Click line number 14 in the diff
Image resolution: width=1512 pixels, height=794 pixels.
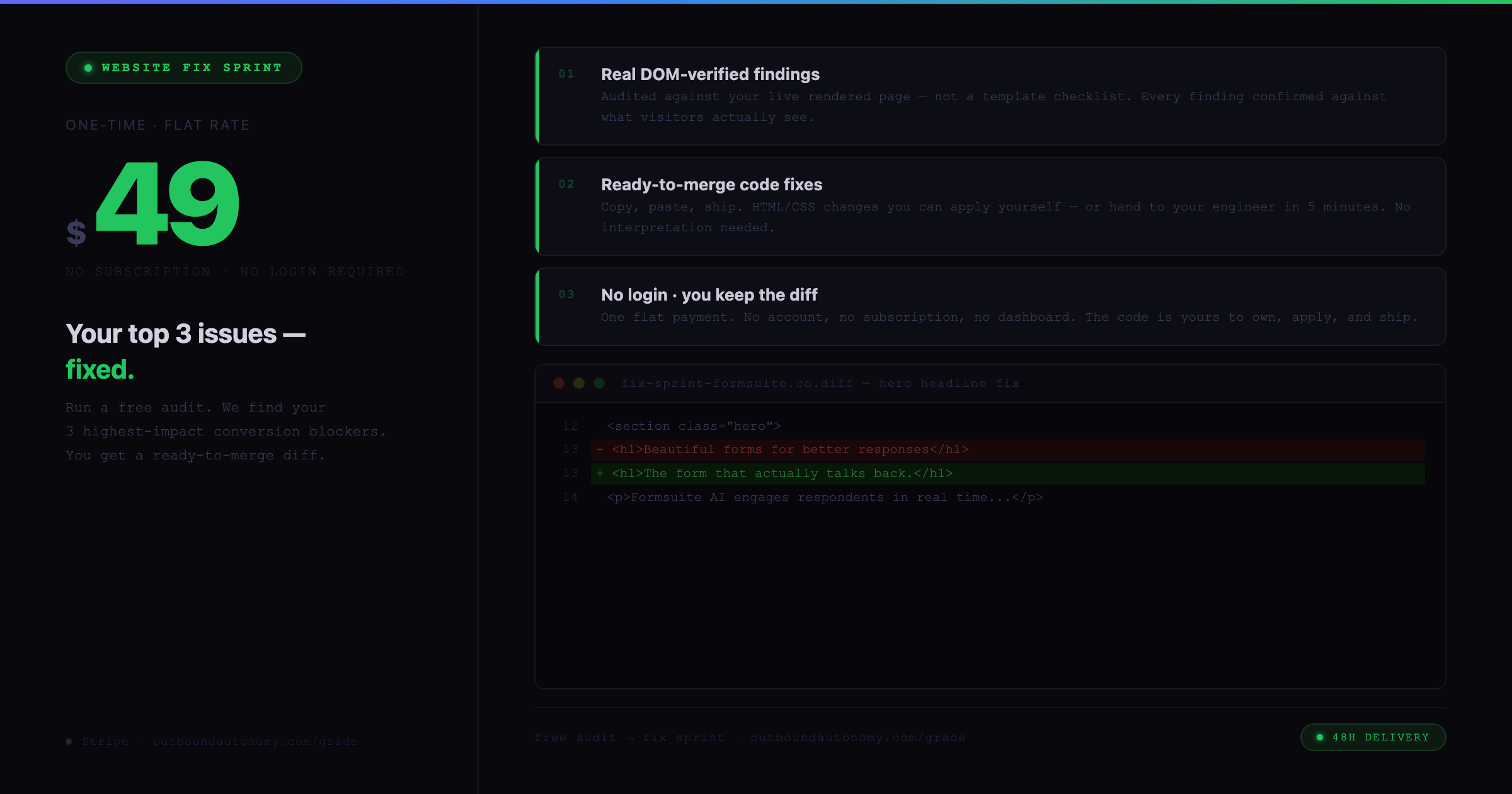tap(570, 497)
